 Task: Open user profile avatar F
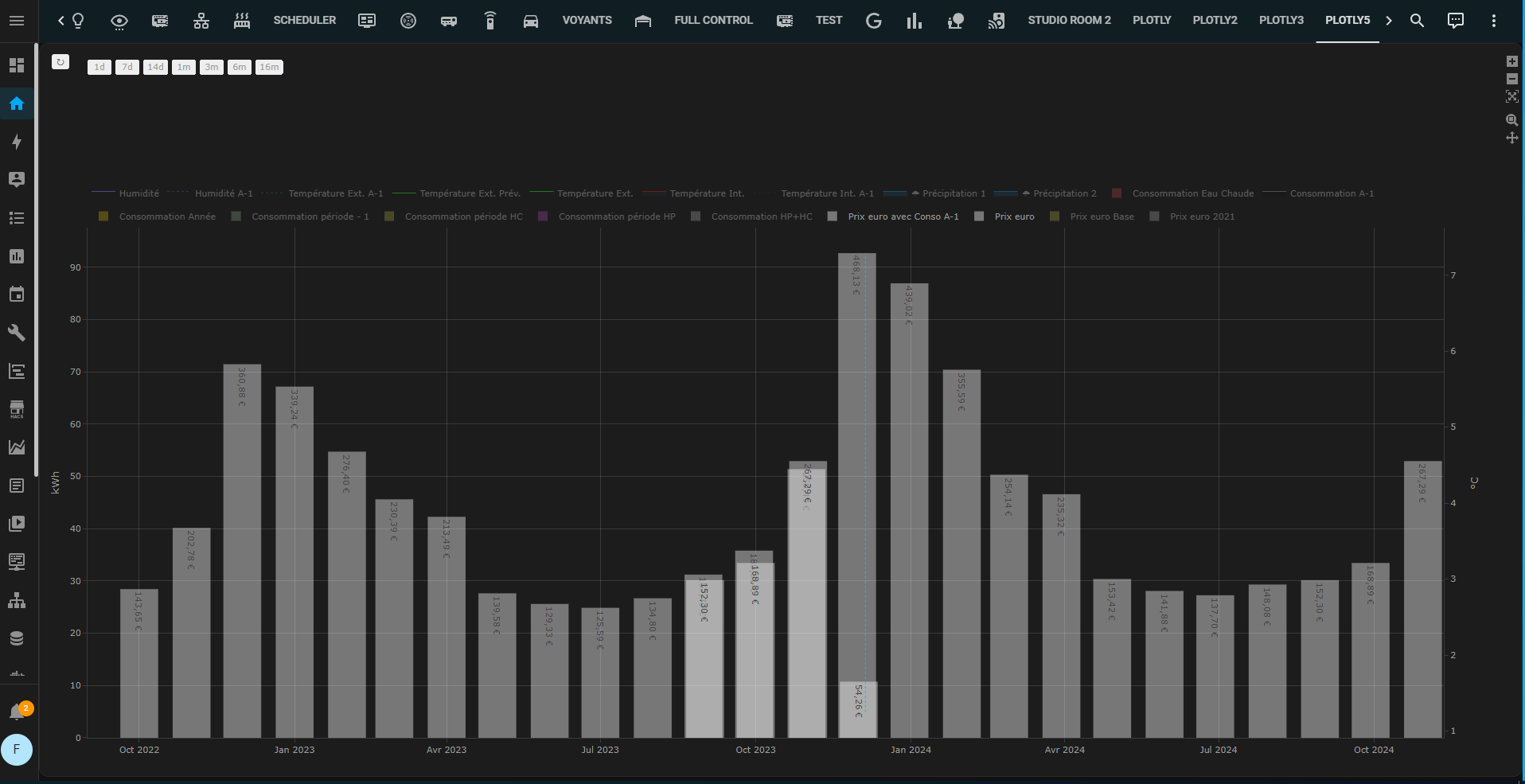click(x=17, y=750)
